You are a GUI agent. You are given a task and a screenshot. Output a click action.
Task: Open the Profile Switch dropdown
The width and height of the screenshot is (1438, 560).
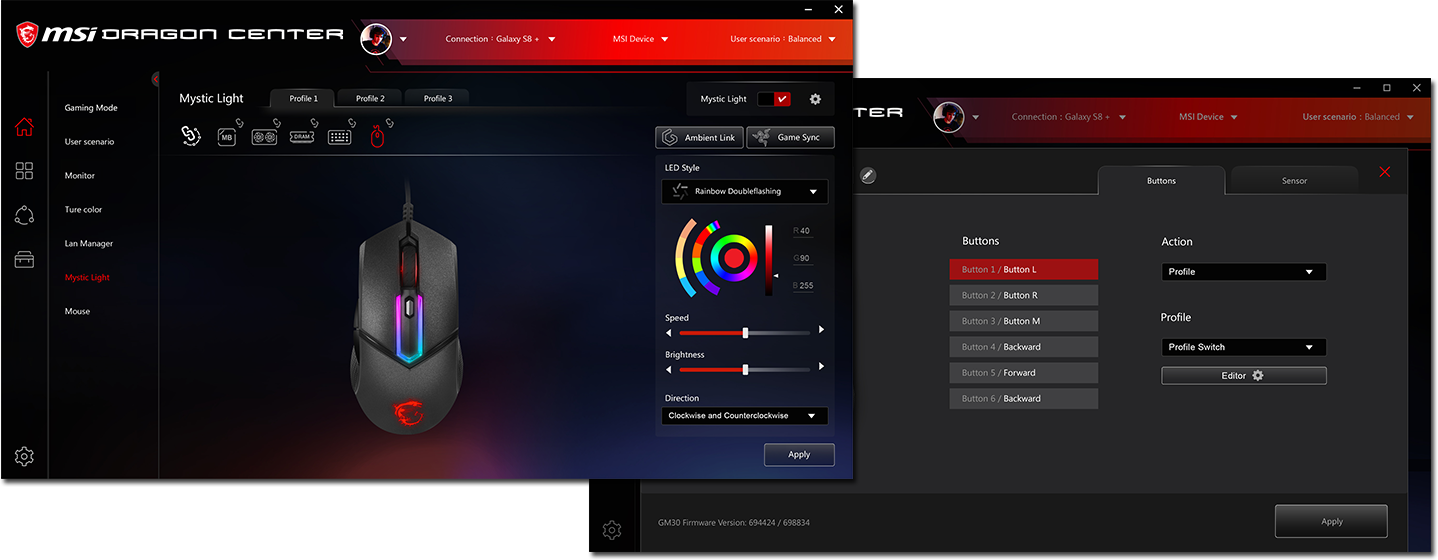click(x=1243, y=347)
